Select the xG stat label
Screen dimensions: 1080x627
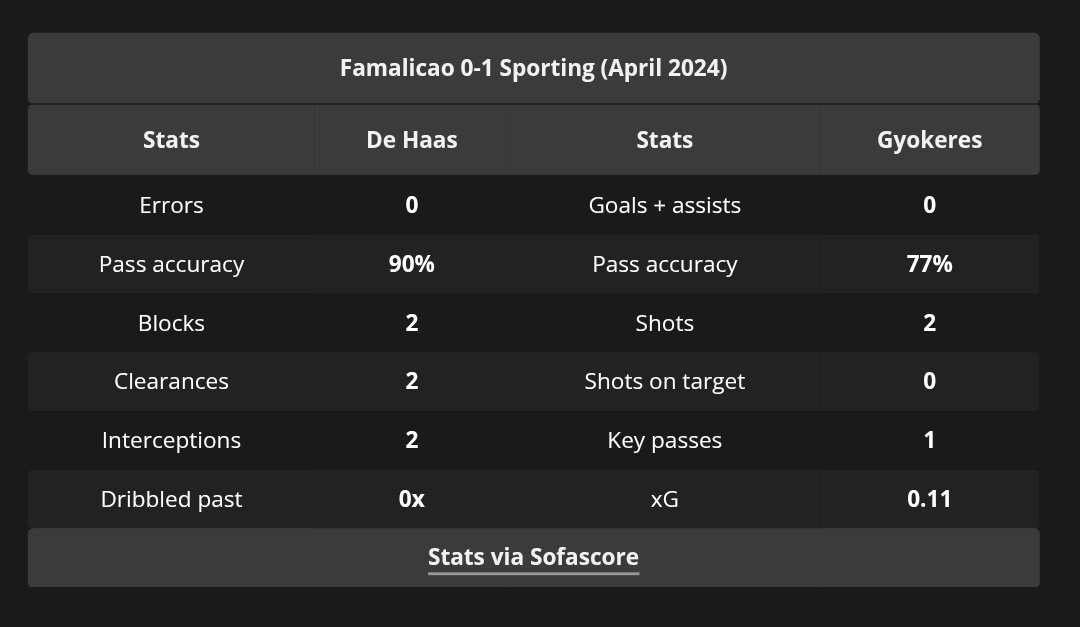tap(664, 499)
